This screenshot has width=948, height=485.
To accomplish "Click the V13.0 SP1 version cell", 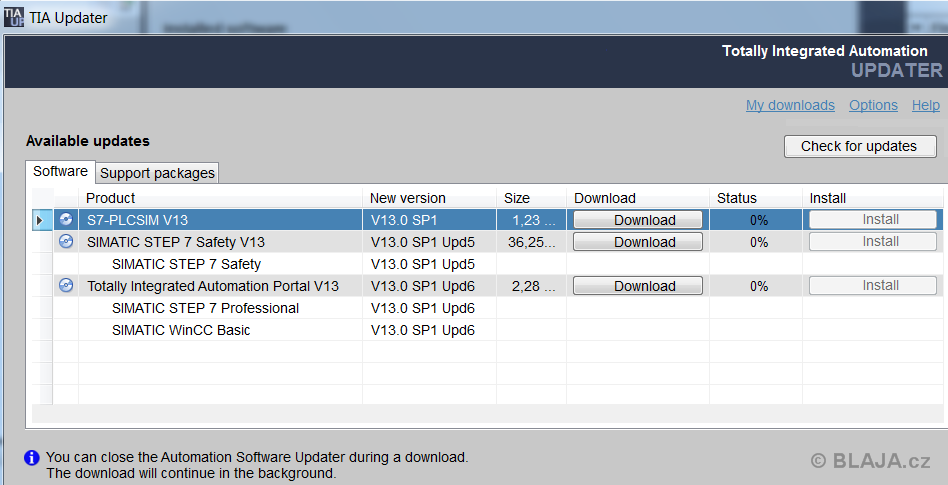I will coord(429,220).
